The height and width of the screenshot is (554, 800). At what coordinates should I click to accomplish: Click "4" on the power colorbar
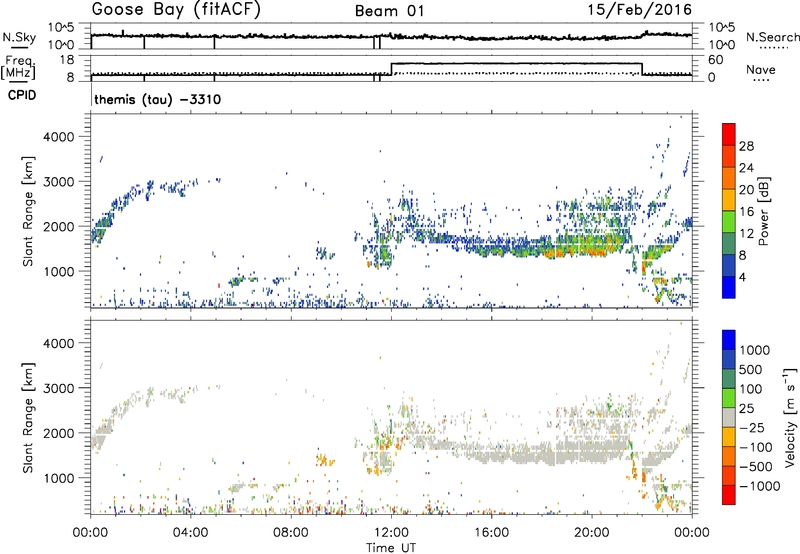click(742, 277)
